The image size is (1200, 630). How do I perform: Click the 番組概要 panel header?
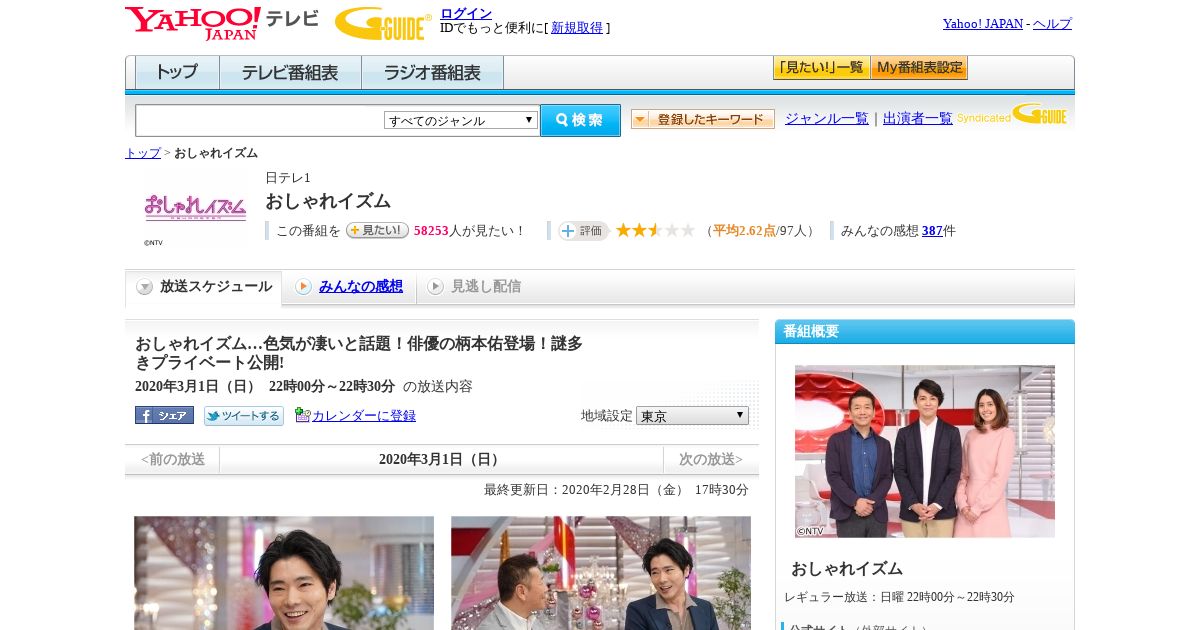(925, 331)
